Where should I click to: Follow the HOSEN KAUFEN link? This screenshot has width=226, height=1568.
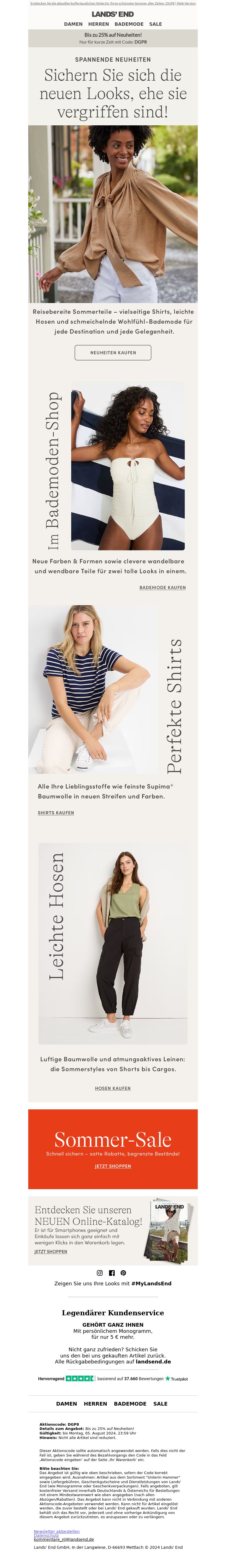(x=113, y=1088)
